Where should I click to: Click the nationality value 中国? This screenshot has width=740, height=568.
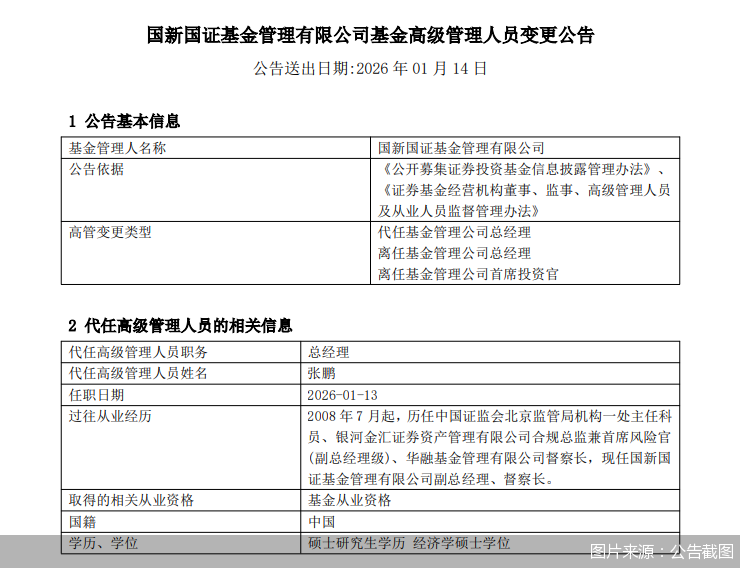point(321,522)
